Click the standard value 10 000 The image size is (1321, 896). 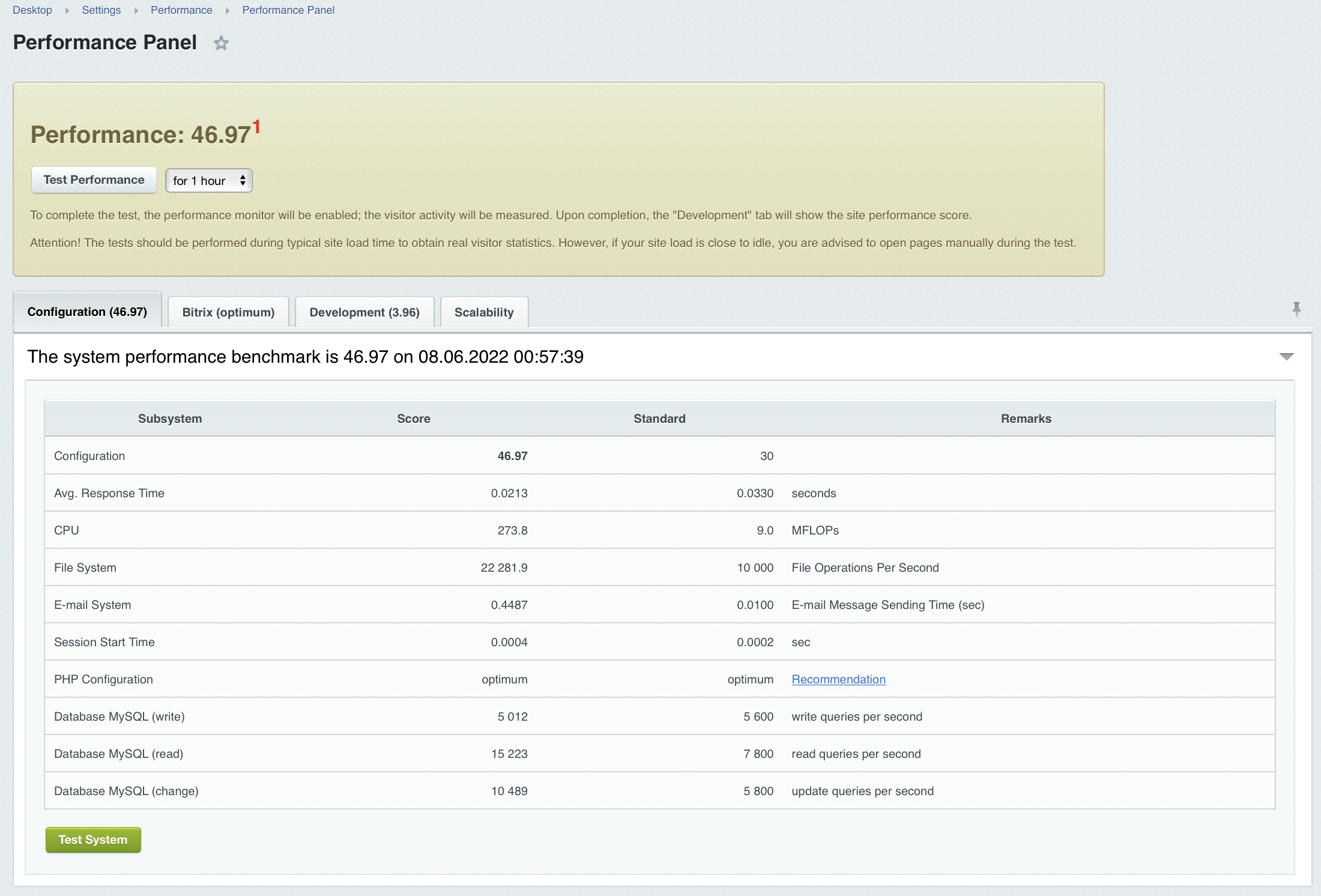click(x=755, y=568)
